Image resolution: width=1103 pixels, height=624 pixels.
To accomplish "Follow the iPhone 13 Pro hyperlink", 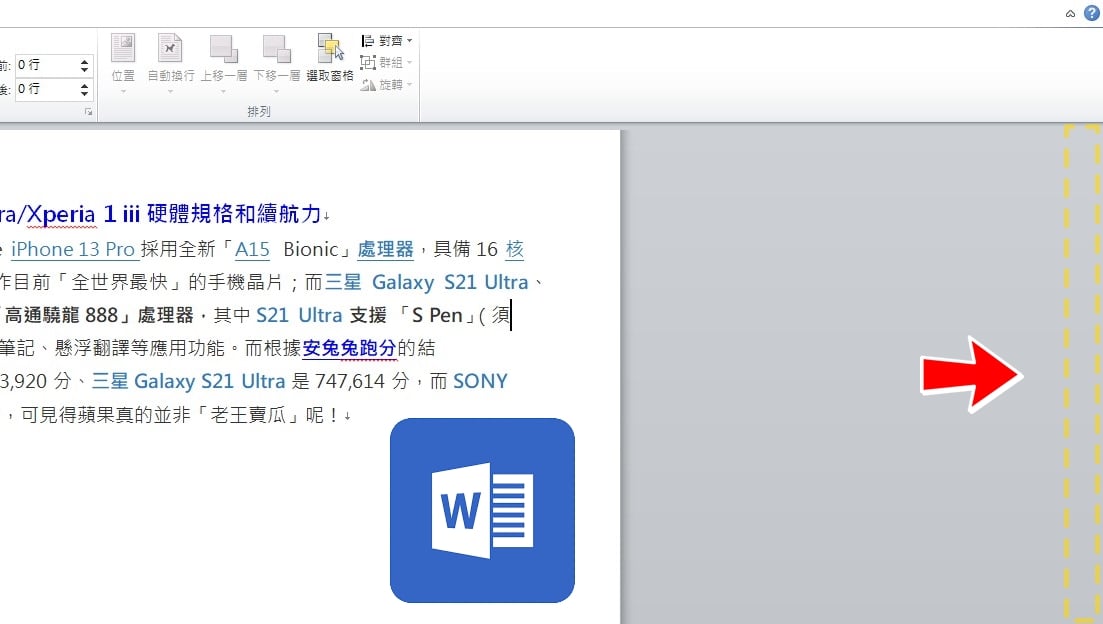I will [73, 249].
